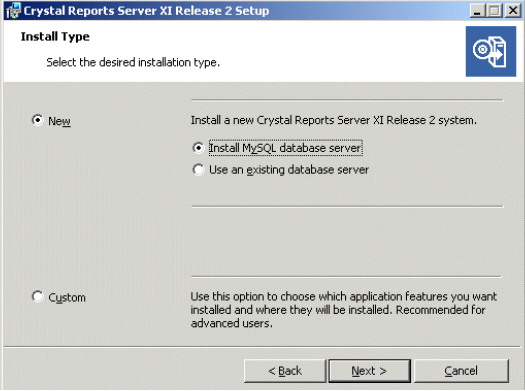Return with the Back button

(285, 371)
